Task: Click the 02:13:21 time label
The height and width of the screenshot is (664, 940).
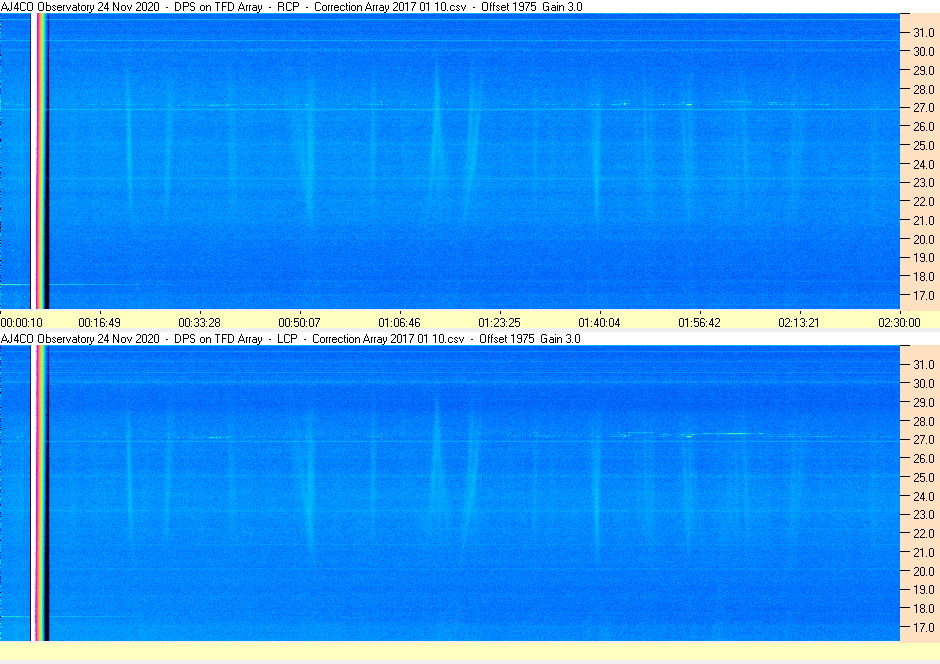Action: (x=799, y=322)
